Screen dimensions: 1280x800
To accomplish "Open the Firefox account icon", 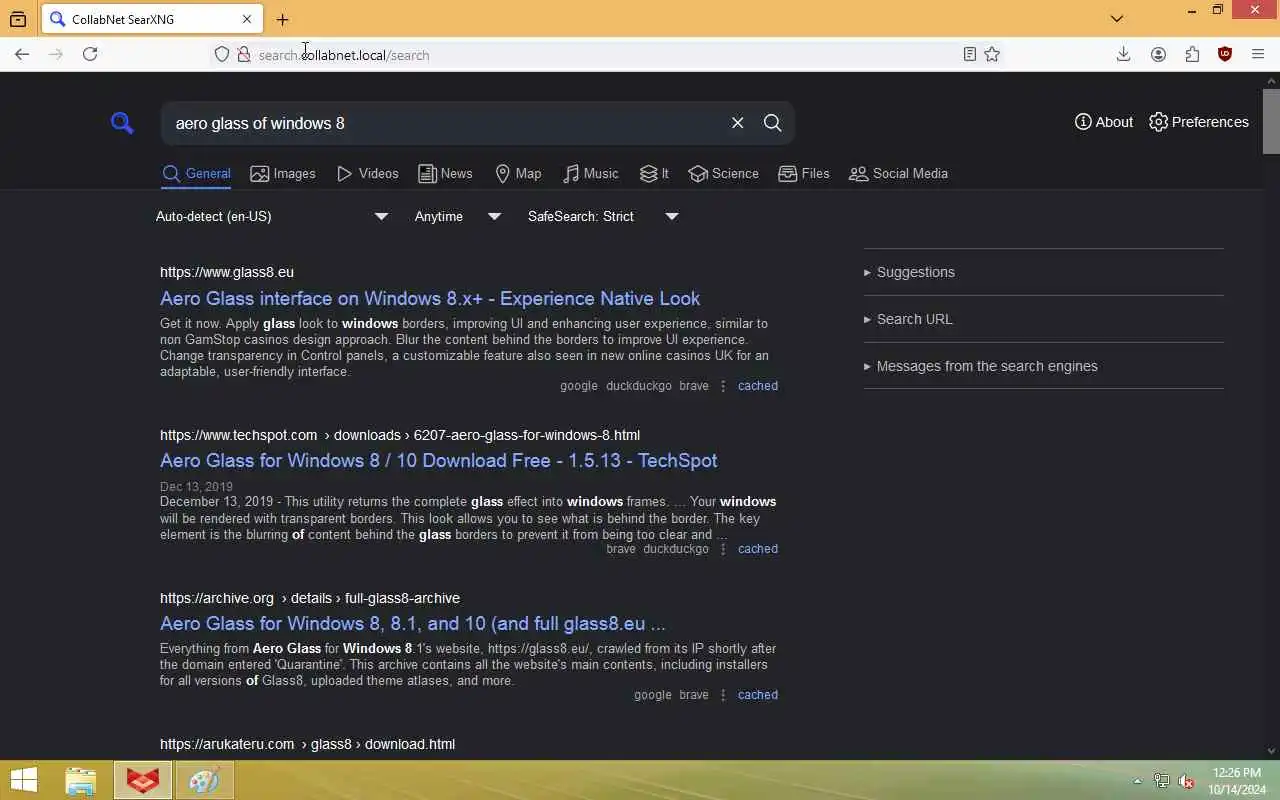I will coord(1158,55).
